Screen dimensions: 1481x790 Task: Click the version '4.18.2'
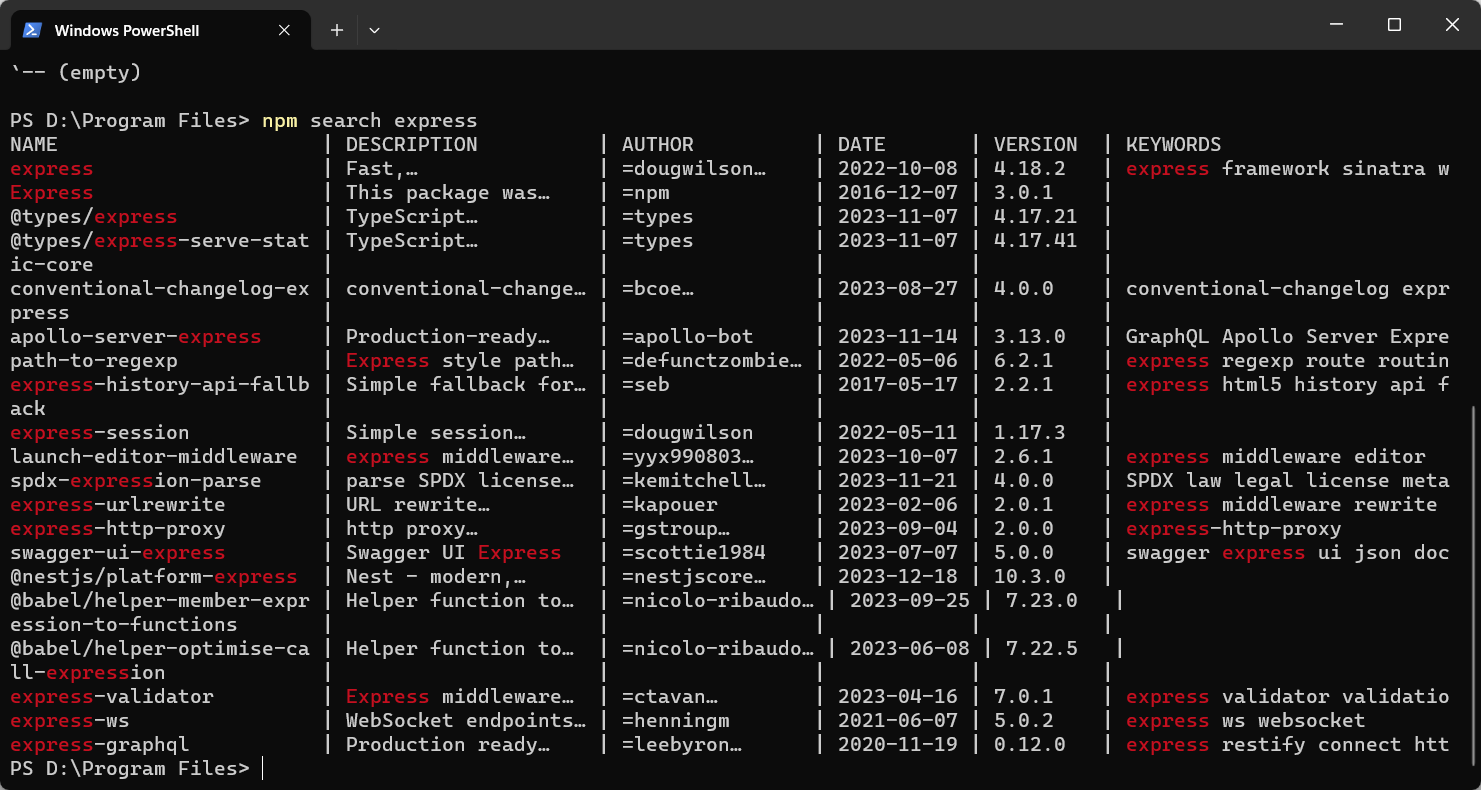click(x=1030, y=169)
